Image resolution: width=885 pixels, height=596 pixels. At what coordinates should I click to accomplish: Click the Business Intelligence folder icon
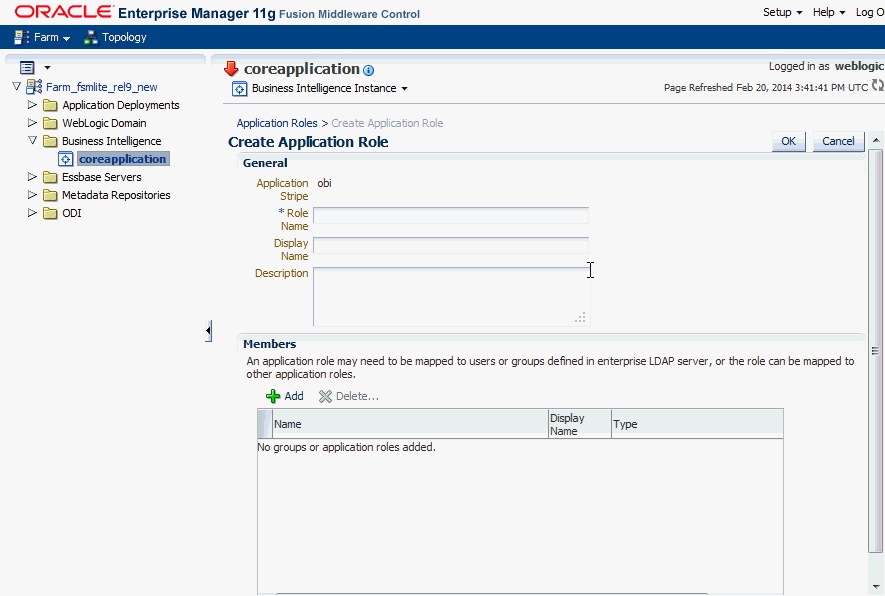(x=50, y=141)
